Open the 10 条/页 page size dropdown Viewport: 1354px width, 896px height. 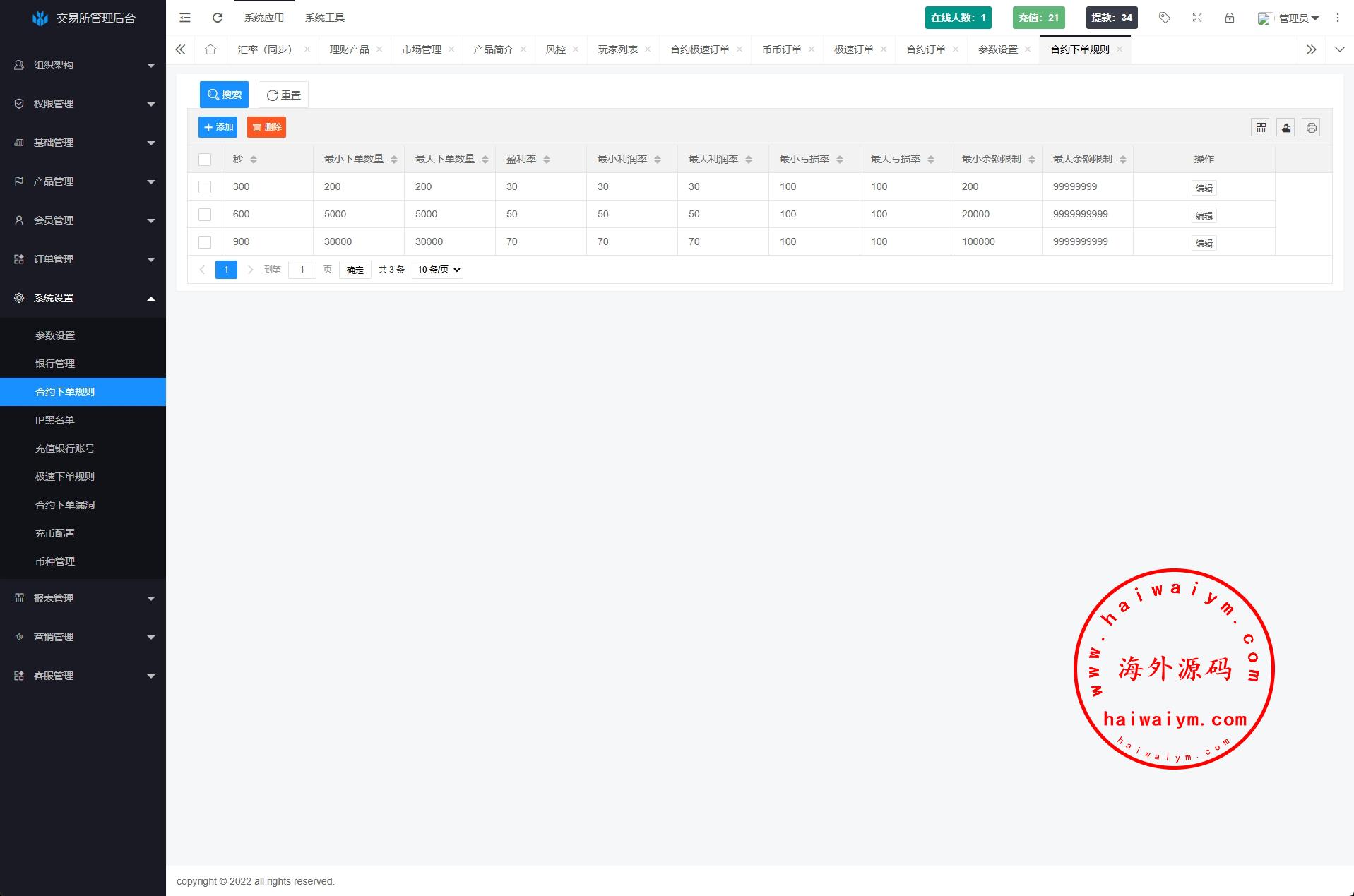[x=437, y=270]
